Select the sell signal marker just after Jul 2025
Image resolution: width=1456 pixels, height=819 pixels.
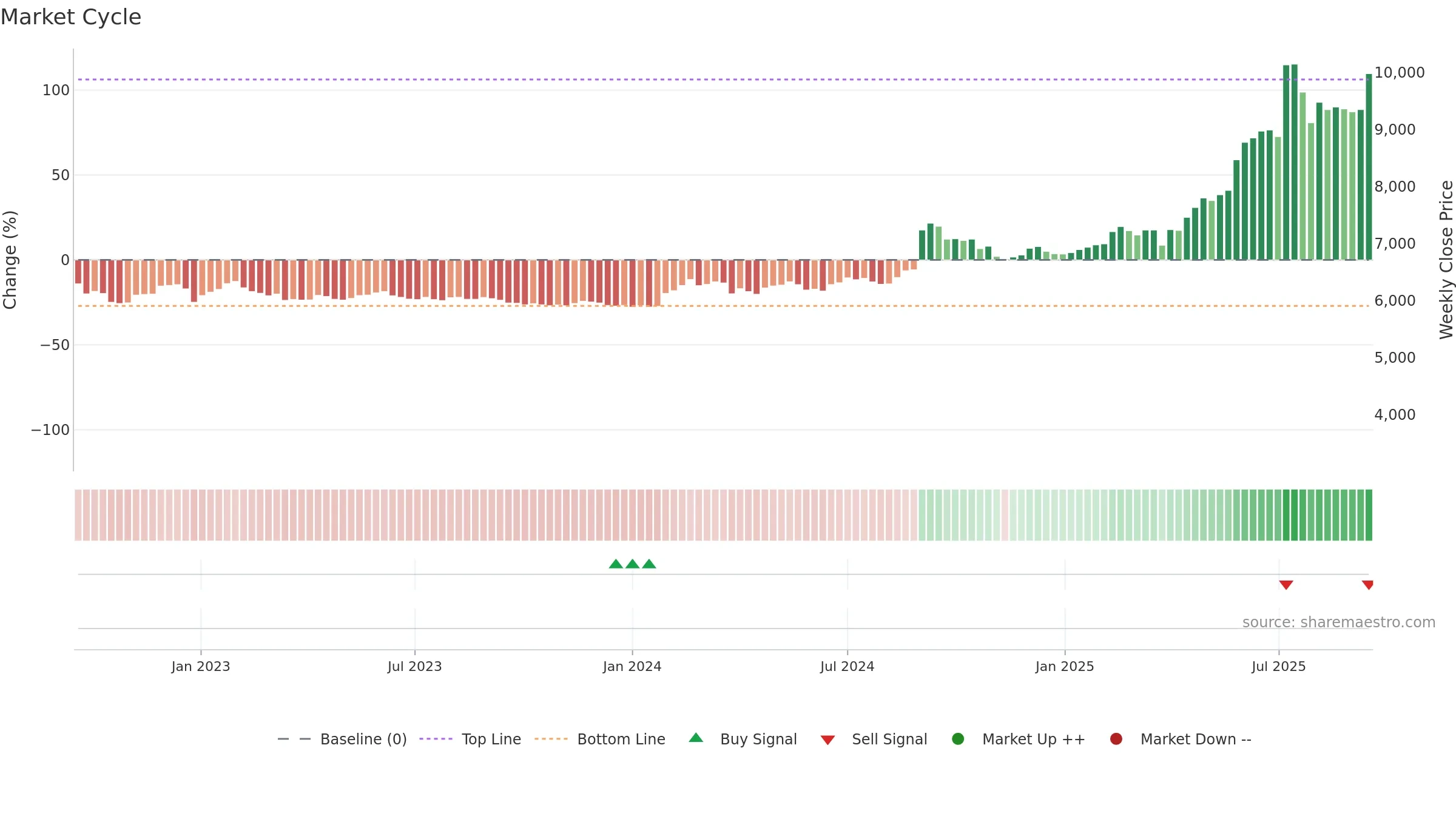click(1286, 585)
